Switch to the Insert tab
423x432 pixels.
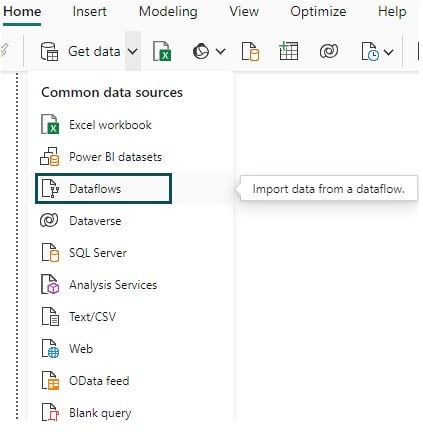[89, 12]
